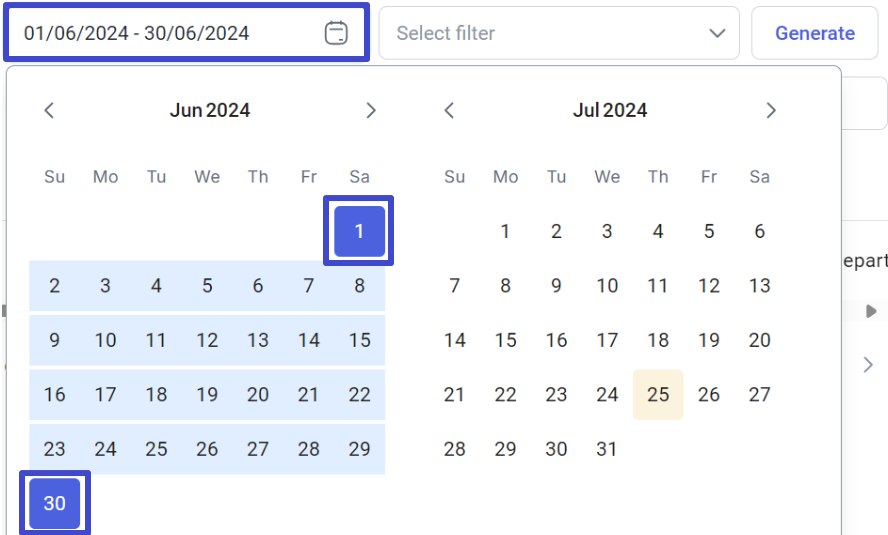Image resolution: width=888 pixels, height=535 pixels.
Task: Click the right chevron at far right edge
Action: [868, 365]
